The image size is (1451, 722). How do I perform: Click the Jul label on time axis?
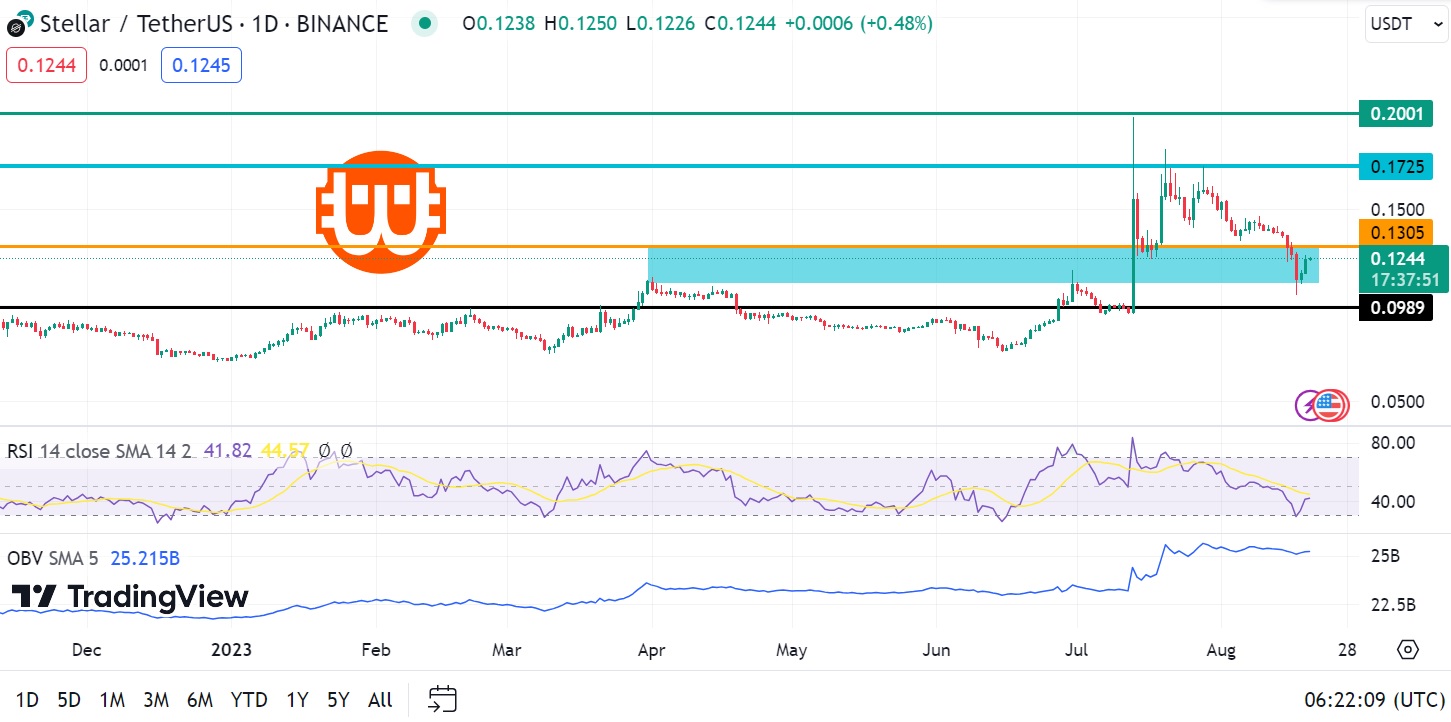coord(1078,650)
